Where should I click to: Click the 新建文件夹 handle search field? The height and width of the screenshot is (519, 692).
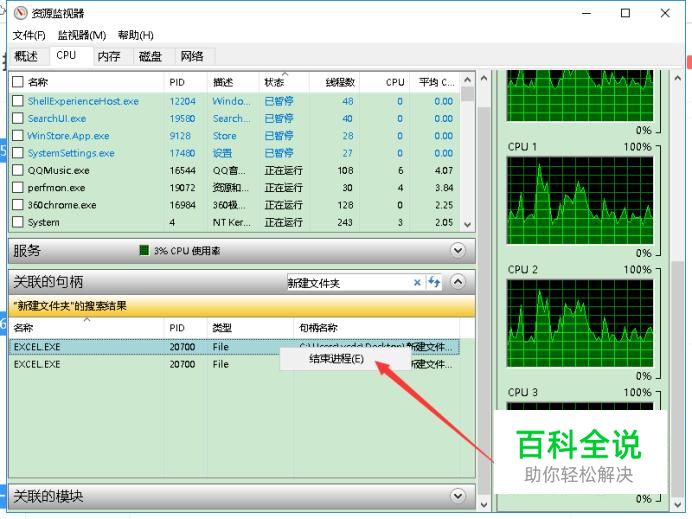click(x=350, y=283)
